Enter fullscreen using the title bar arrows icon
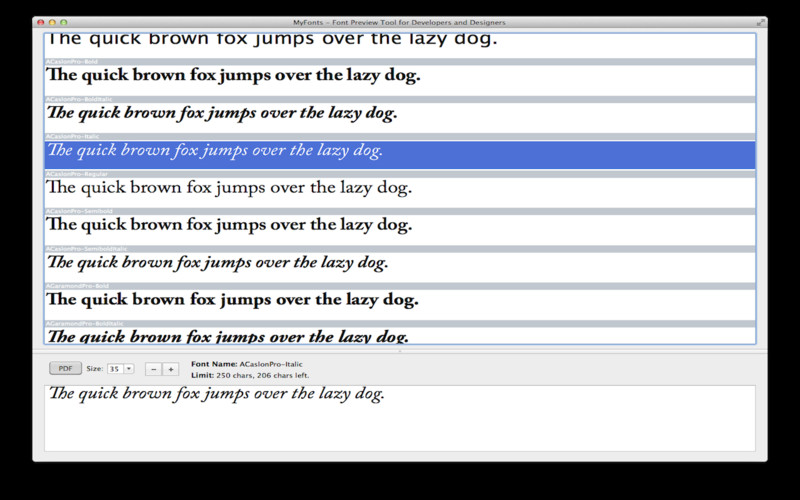This screenshot has height=500, width=800. 760,22
